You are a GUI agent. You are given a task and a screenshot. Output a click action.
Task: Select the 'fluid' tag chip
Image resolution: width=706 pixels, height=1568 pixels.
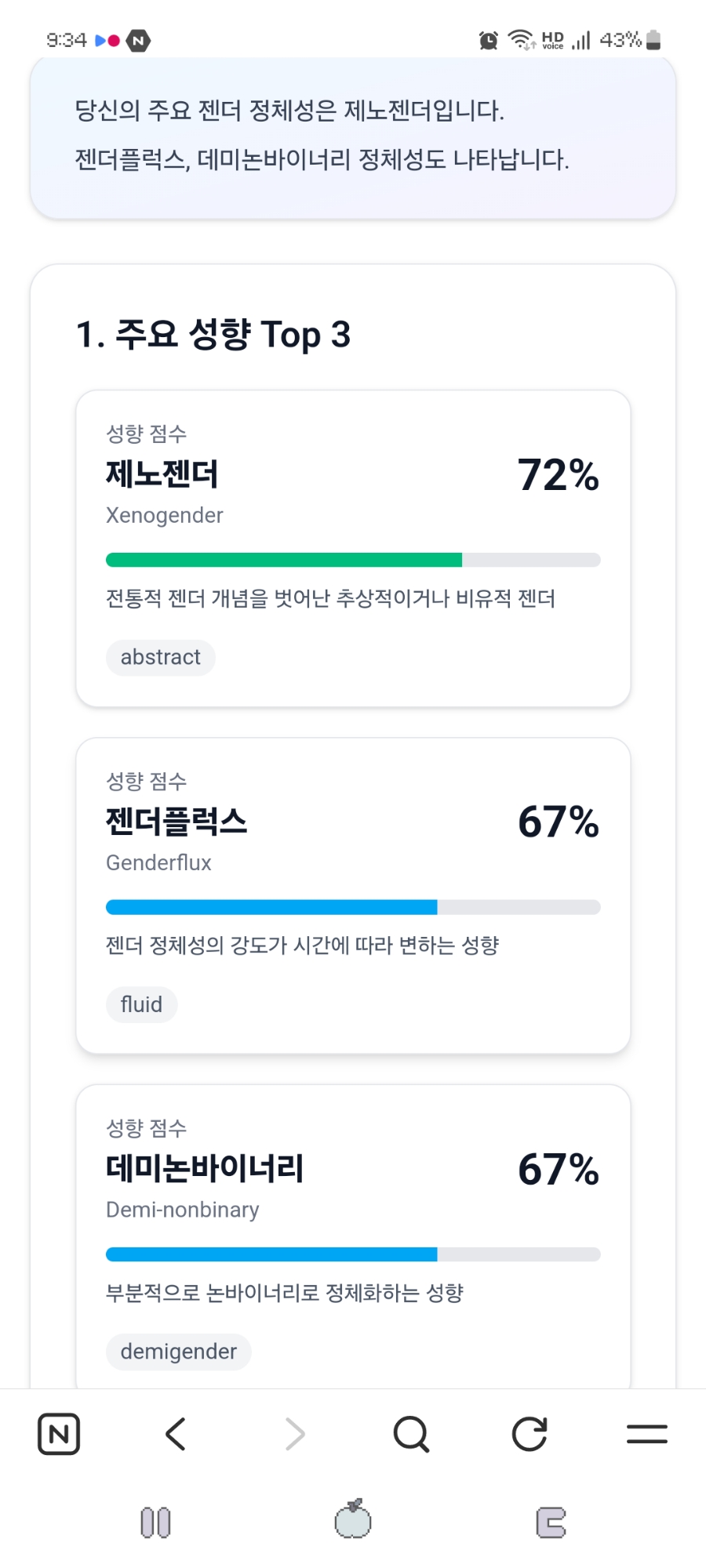(x=142, y=1004)
